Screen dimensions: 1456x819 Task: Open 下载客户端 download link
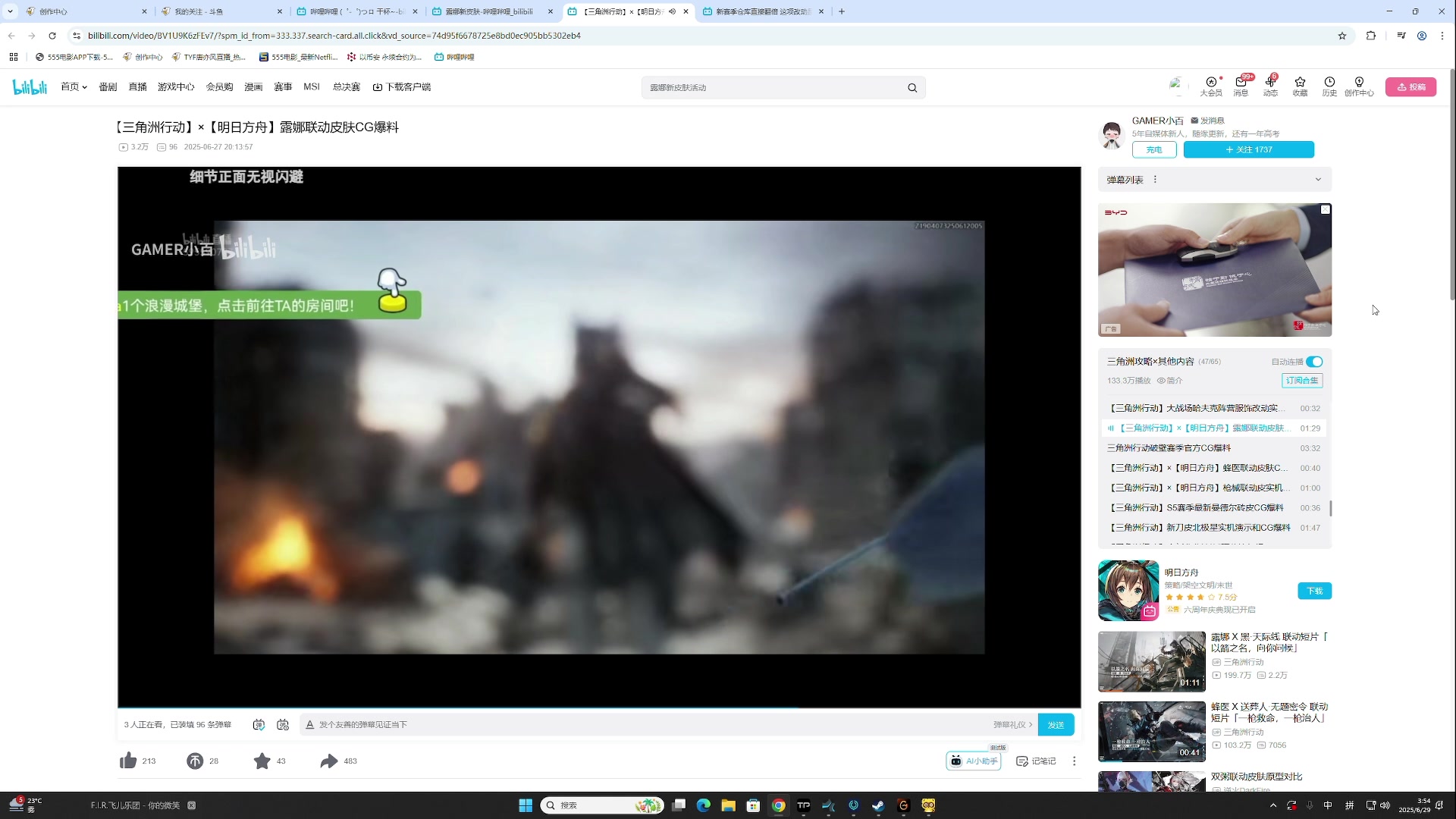point(402,86)
